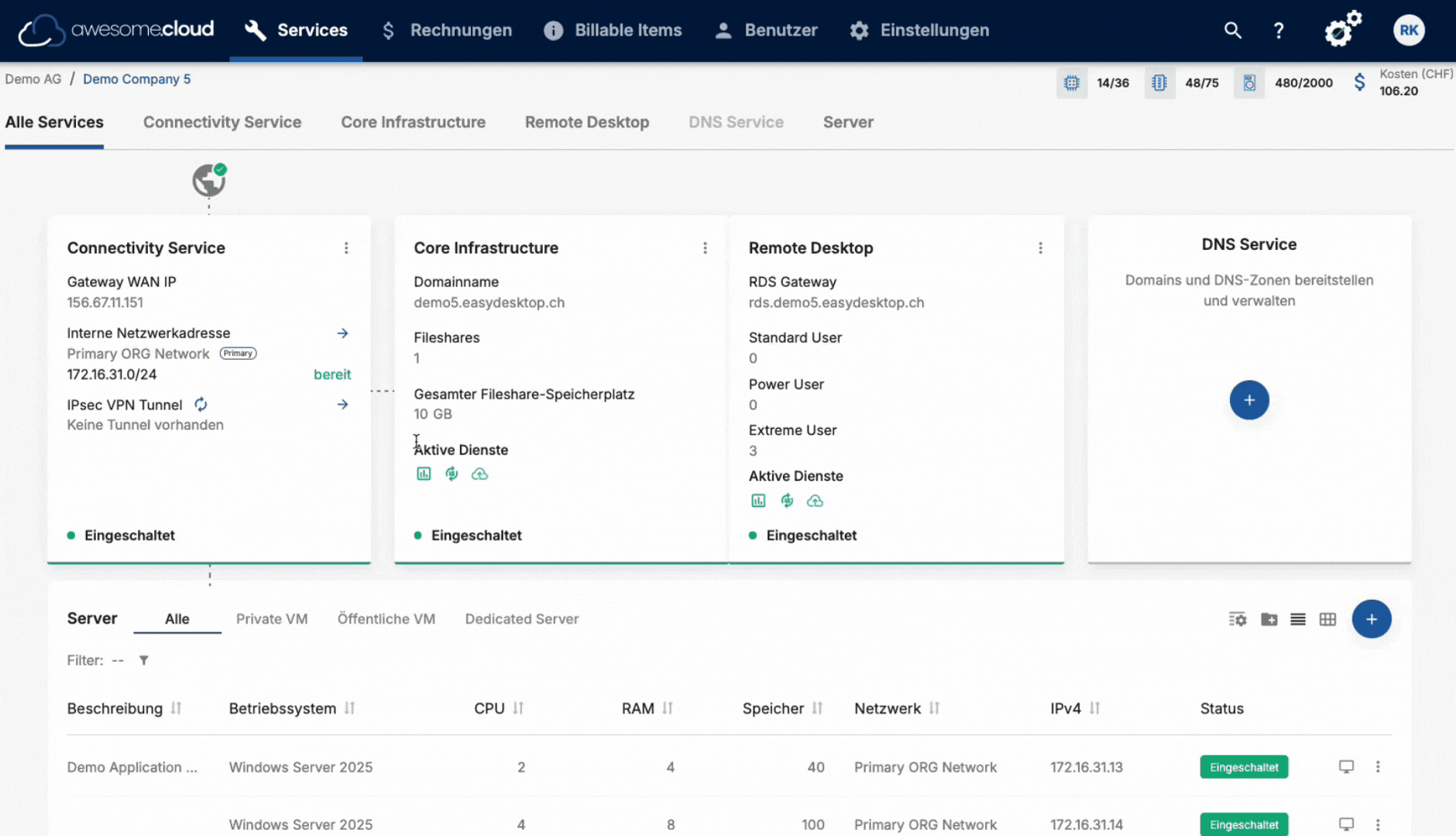This screenshot has width=1456, height=836.
Task: Select the Alle Services tab
Action: [x=54, y=122]
